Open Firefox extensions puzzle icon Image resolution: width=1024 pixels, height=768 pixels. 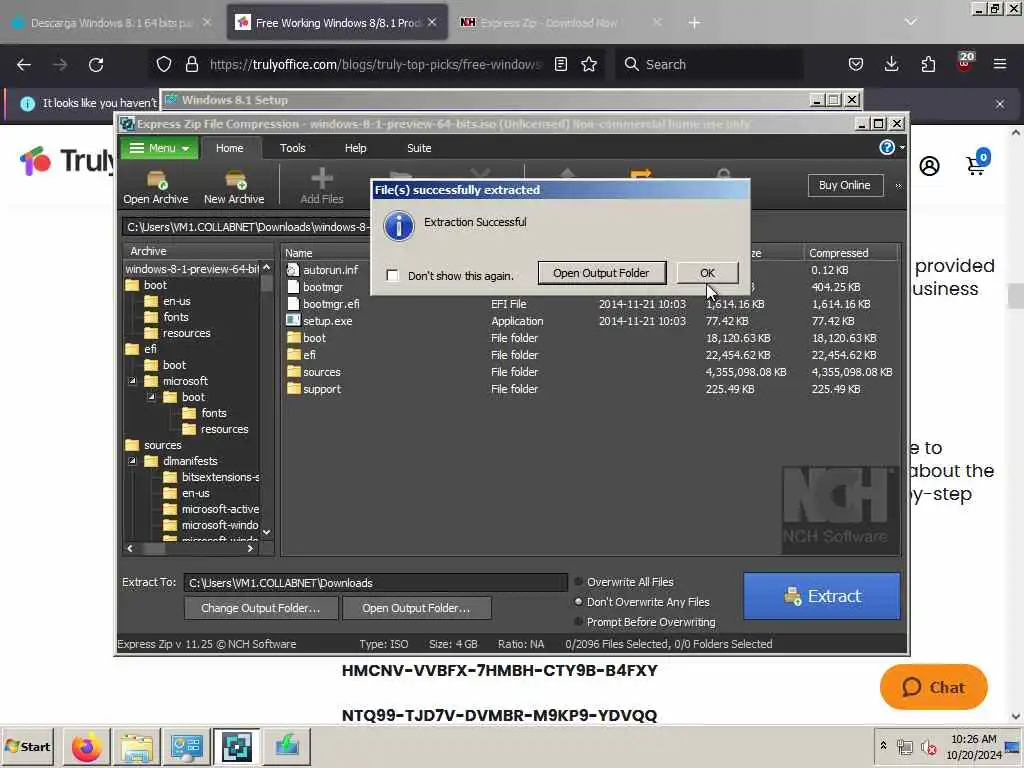(928, 64)
